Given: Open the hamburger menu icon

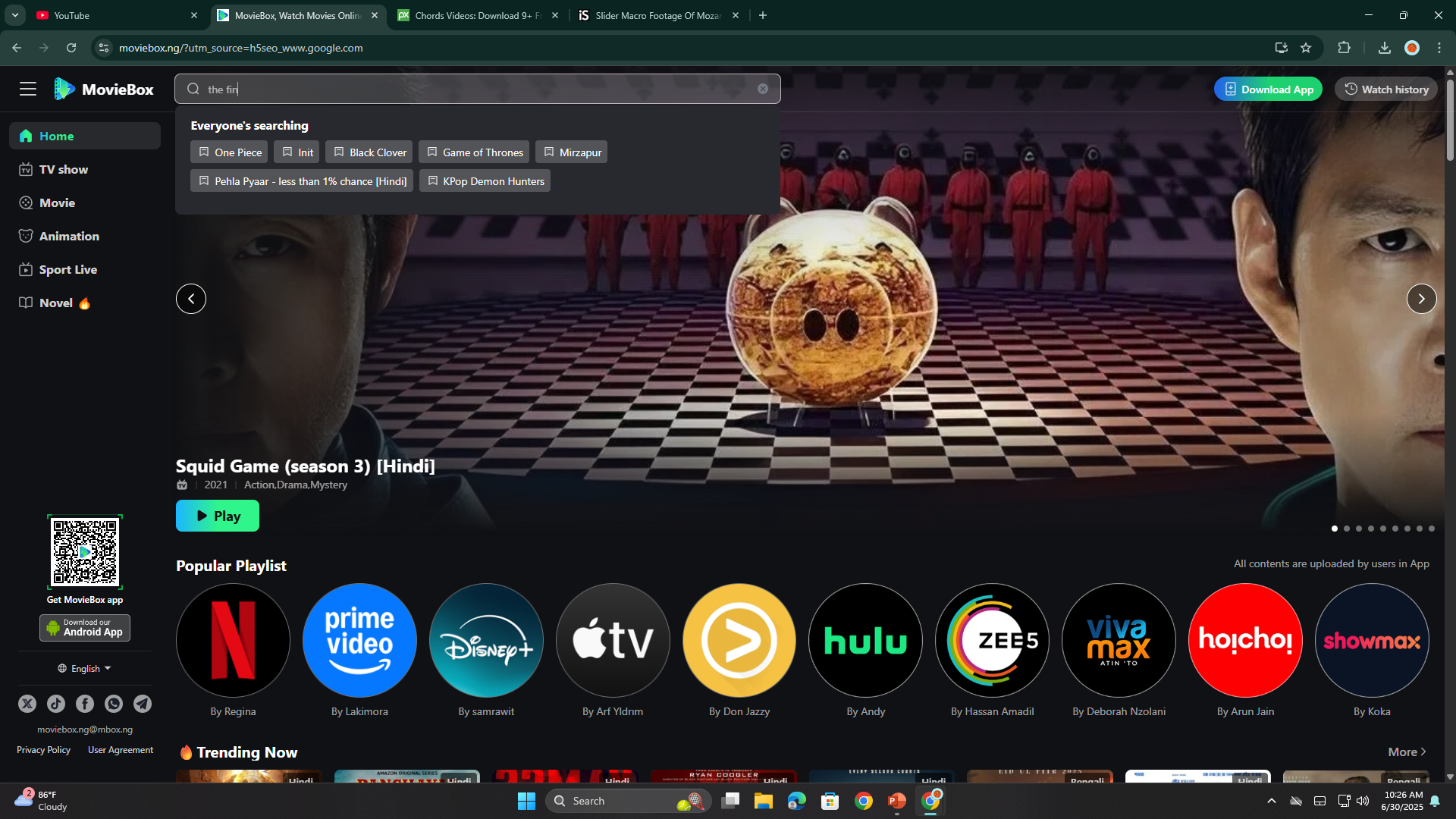Looking at the screenshot, I should click(x=28, y=89).
